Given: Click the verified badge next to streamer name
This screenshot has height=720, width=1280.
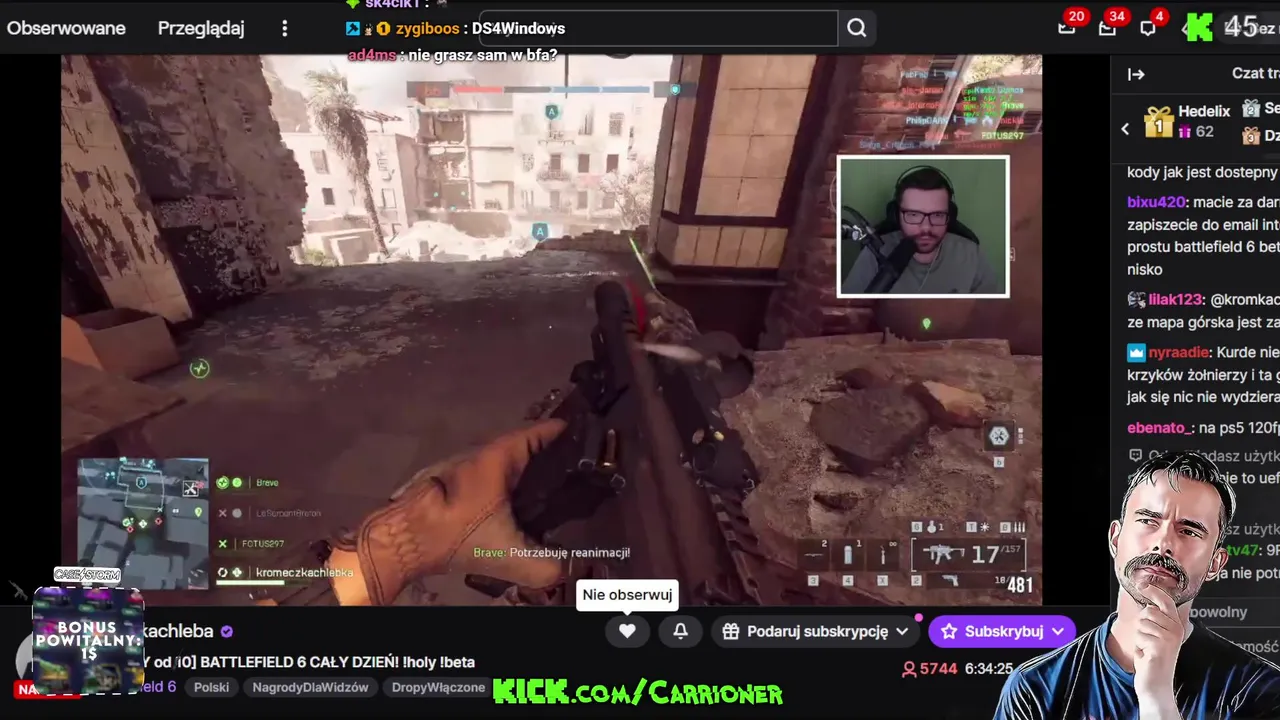Looking at the screenshot, I should (227, 631).
